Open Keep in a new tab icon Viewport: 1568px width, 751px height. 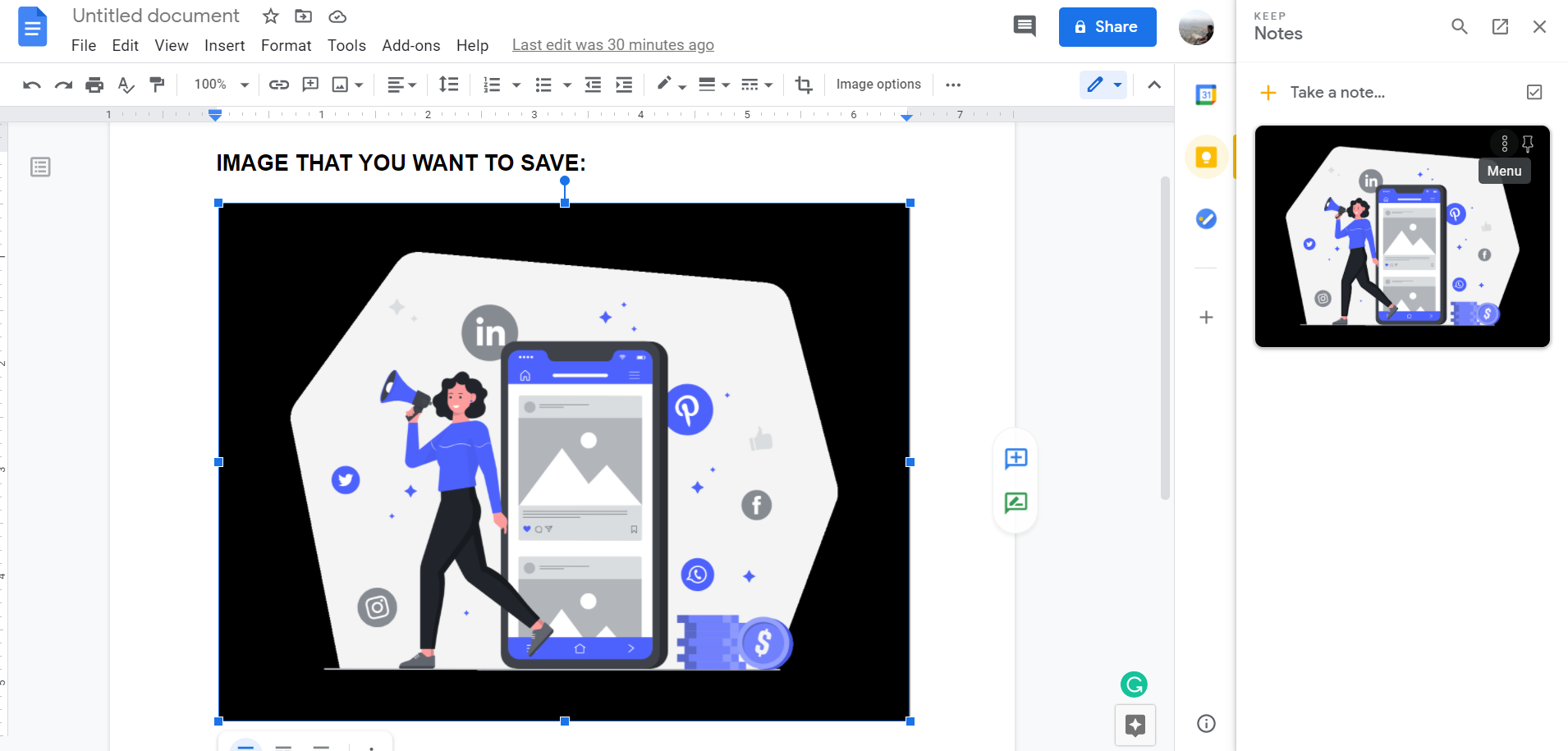click(x=1500, y=26)
